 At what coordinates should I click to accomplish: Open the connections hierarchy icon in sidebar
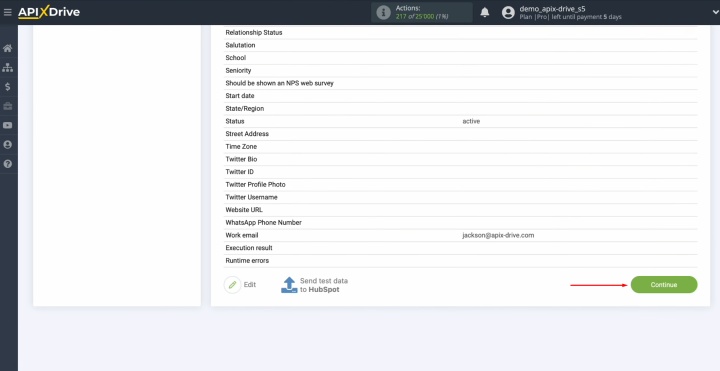pyautogui.click(x=7, y=67)
